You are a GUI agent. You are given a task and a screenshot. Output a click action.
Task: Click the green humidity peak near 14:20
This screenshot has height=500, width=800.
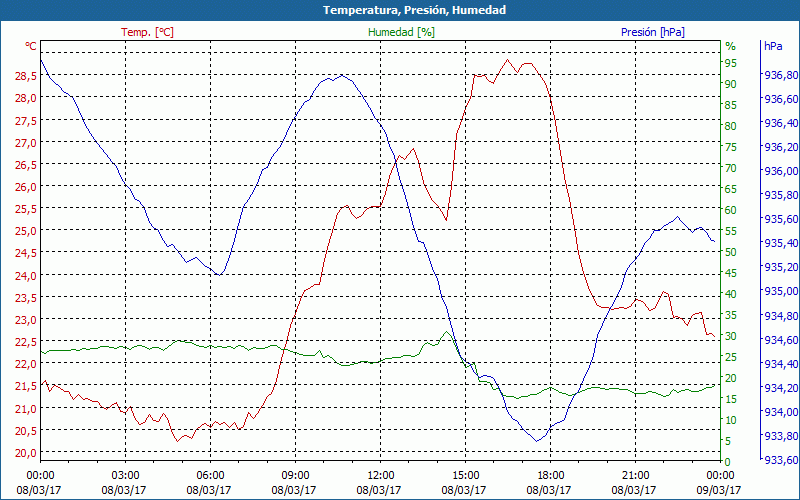(x=446, y=332)
